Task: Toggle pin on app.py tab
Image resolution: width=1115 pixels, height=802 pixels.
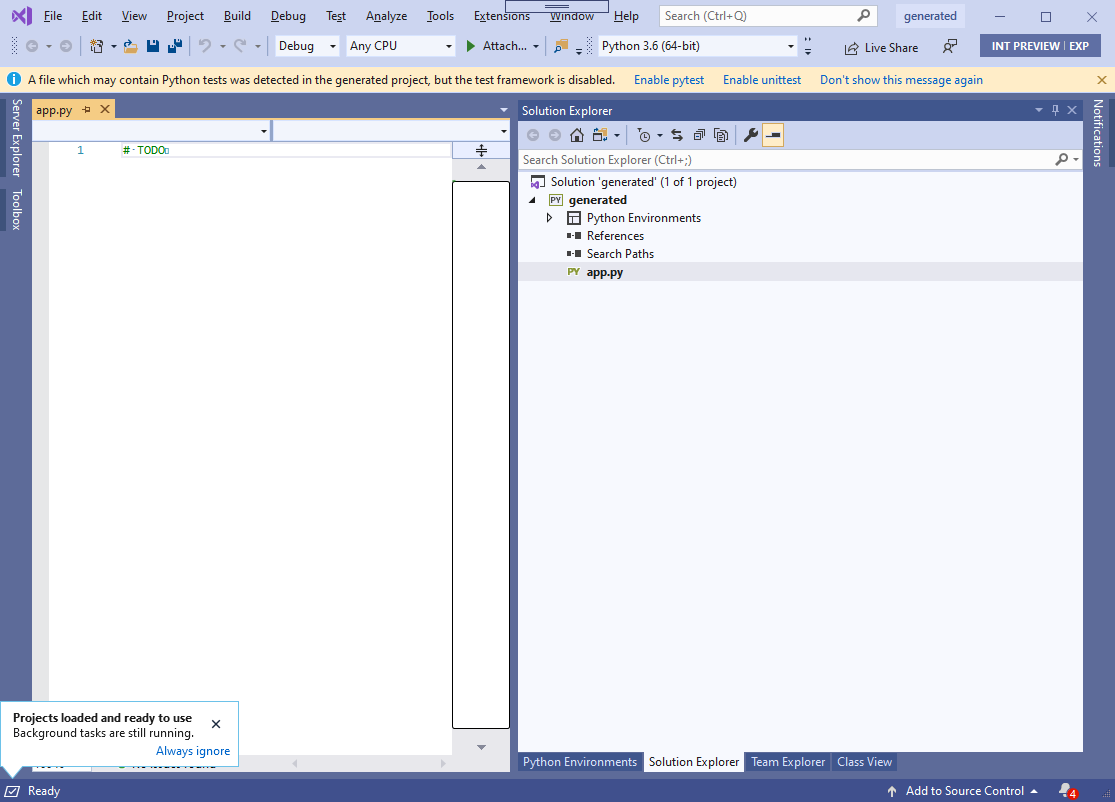Action: coord(87,109)
